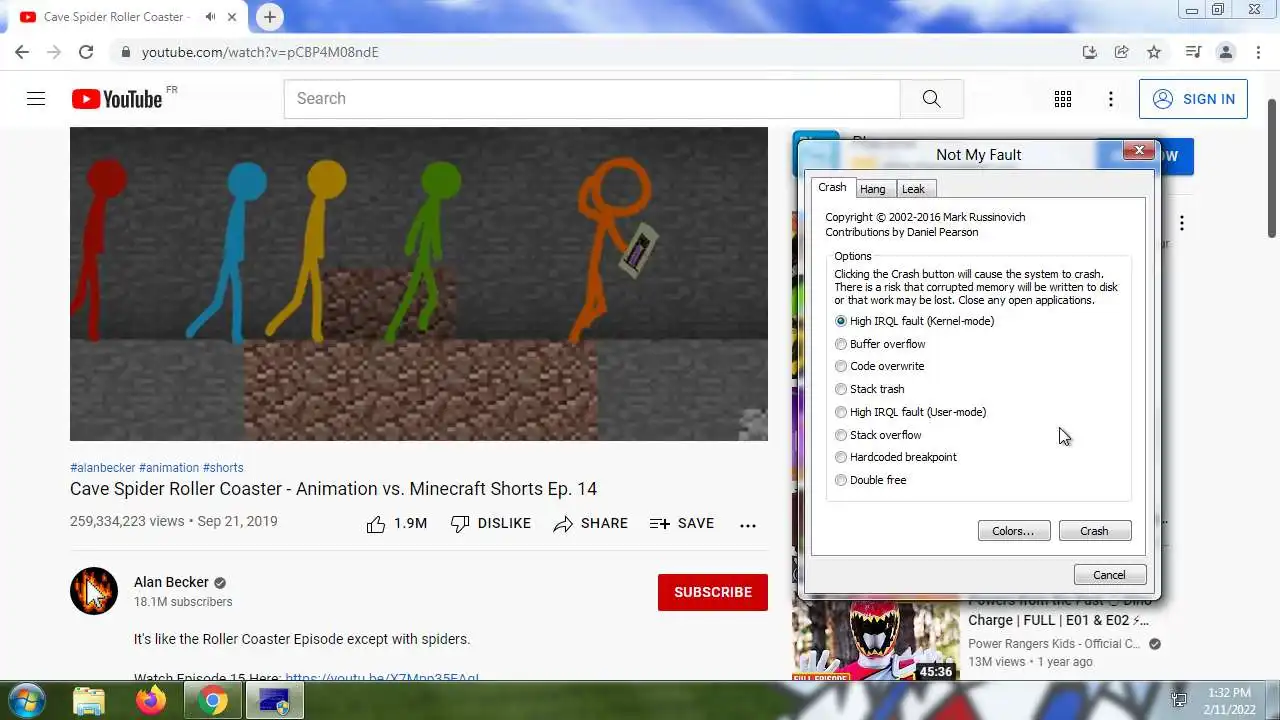The image size is (1280, 720).
Task: Open the #animation hashtag link
Action: pos(169,468)
